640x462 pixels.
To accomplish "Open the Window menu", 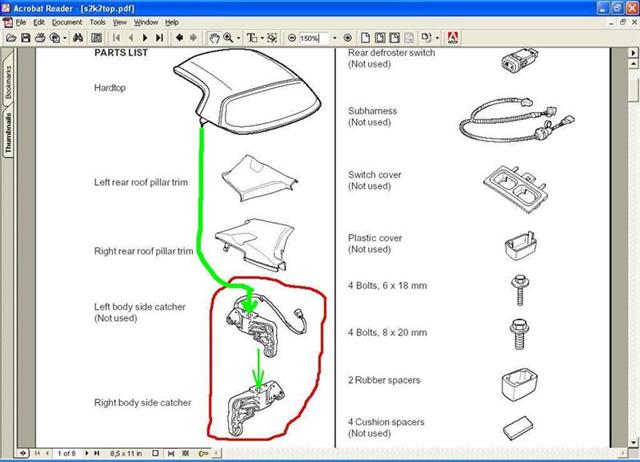I will click(x=146, y=22).
